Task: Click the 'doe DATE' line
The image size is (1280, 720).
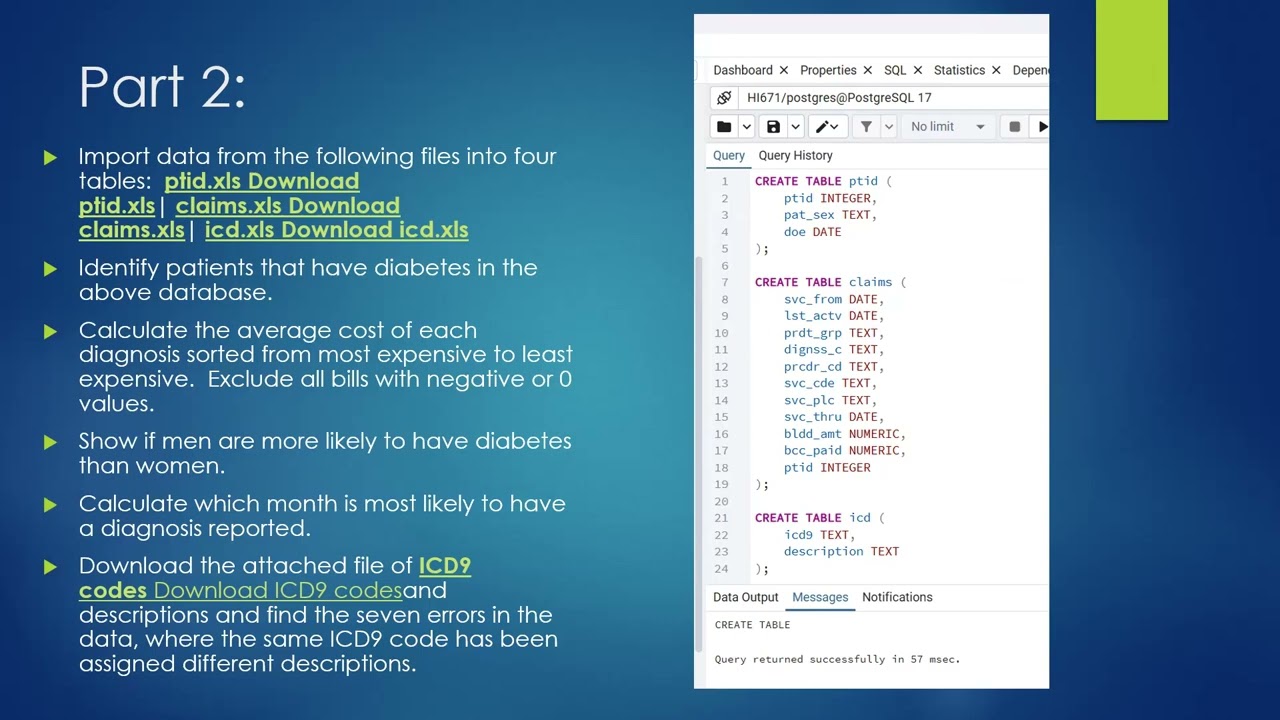Action: tap(812, 232)
